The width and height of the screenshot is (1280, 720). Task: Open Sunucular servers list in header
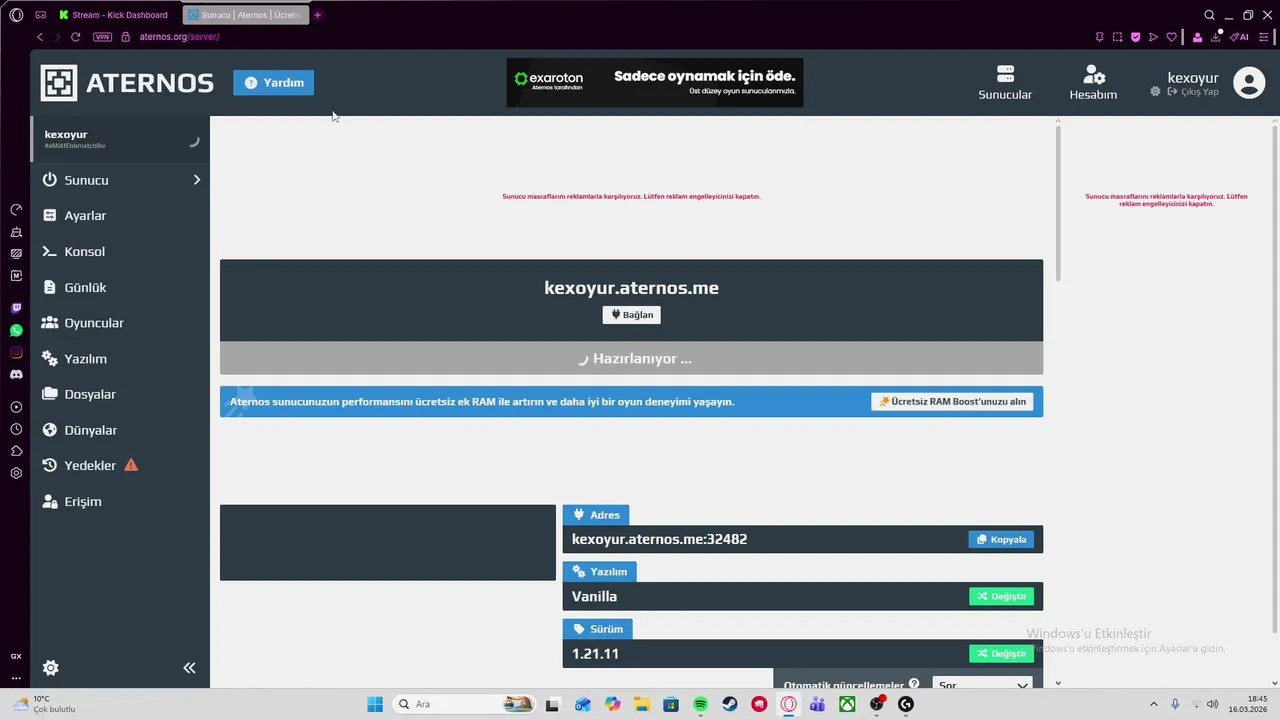coord(1005,83)
